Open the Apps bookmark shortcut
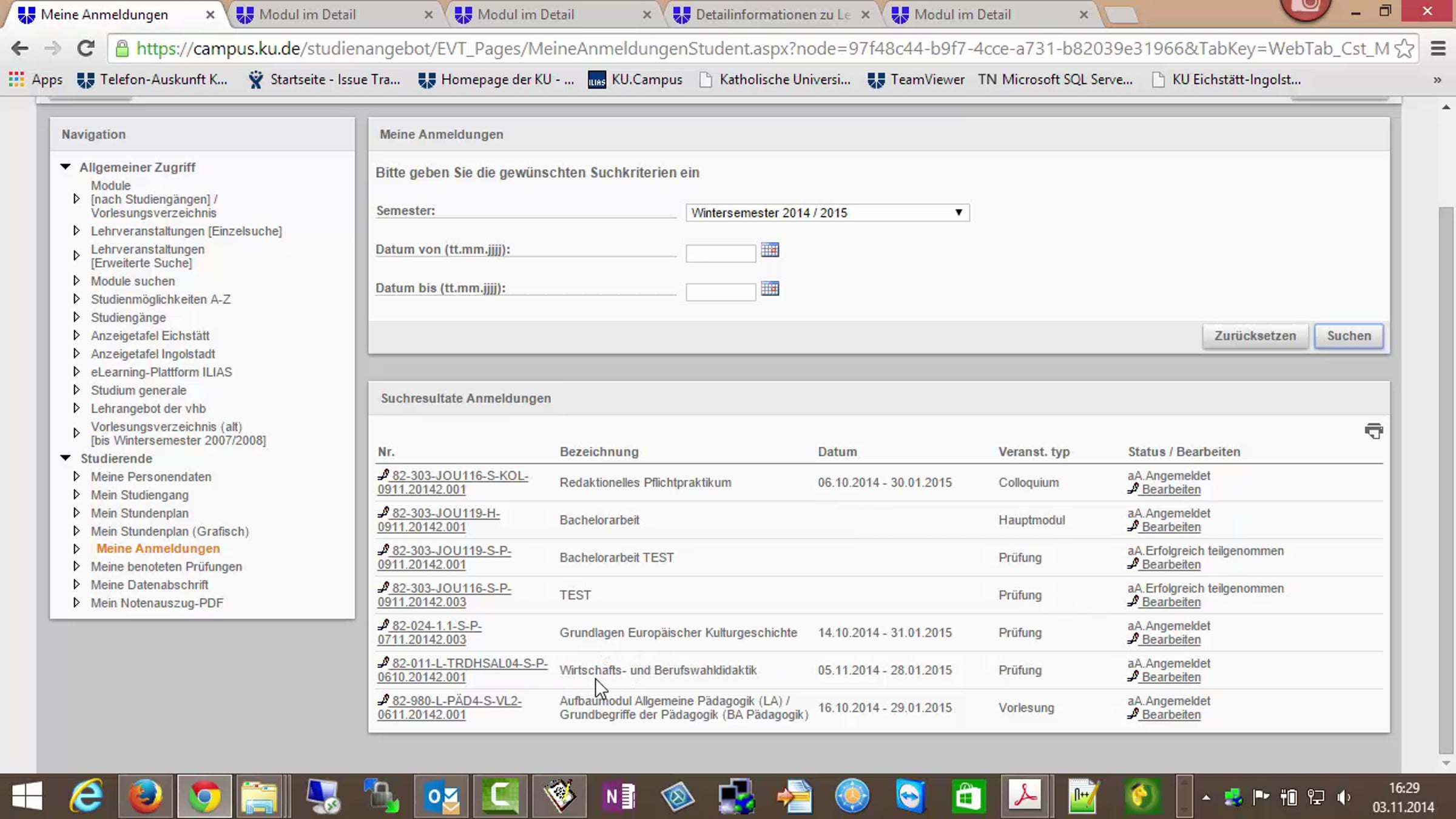Viewport: 1456px width, 819px height. point(35,79)
